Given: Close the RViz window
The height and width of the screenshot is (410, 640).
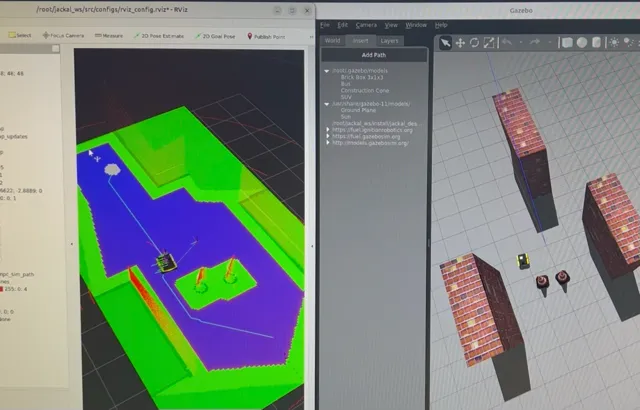Looking at the screenshot, I should point(307,11).
